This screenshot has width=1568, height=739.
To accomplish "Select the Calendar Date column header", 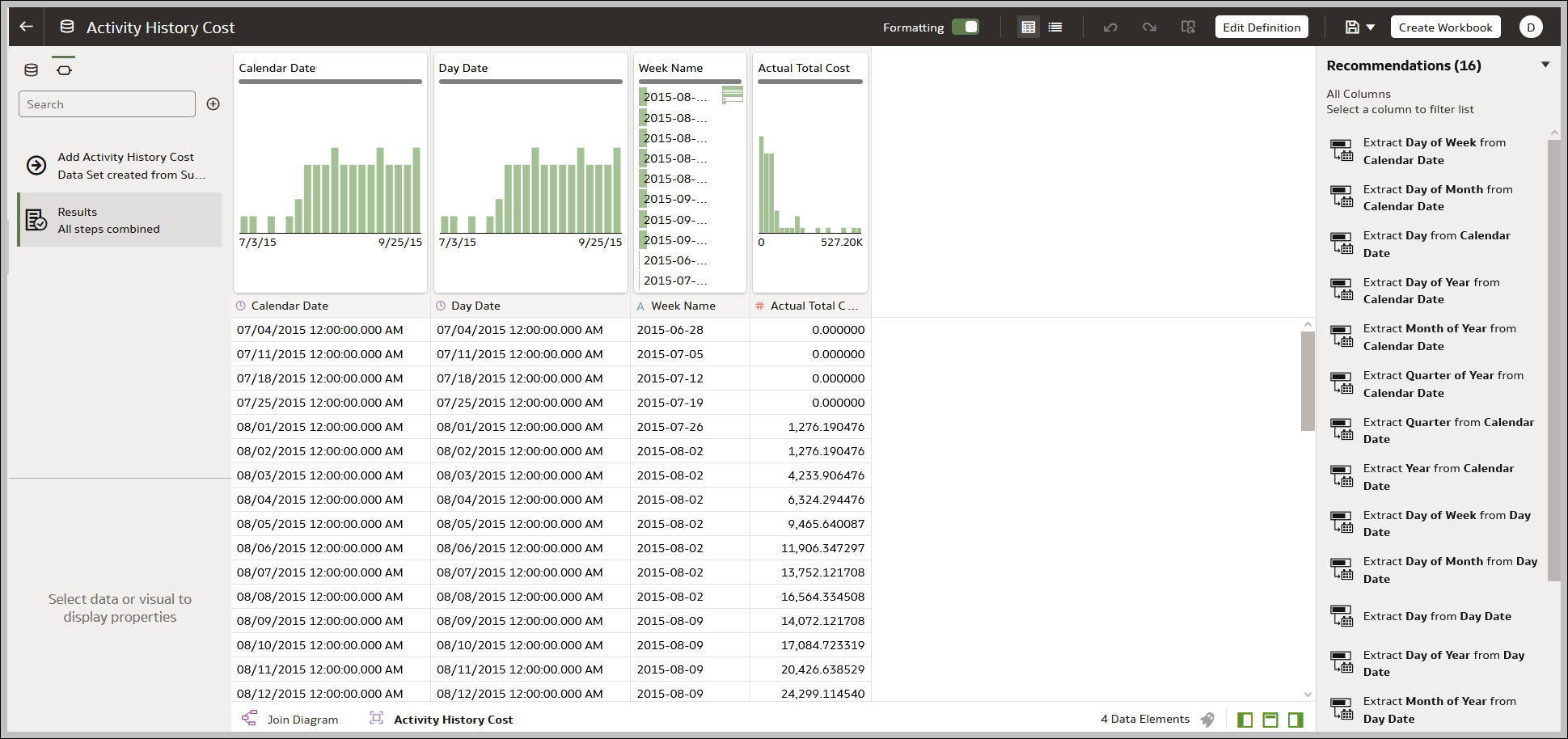I will coord(331,306).
